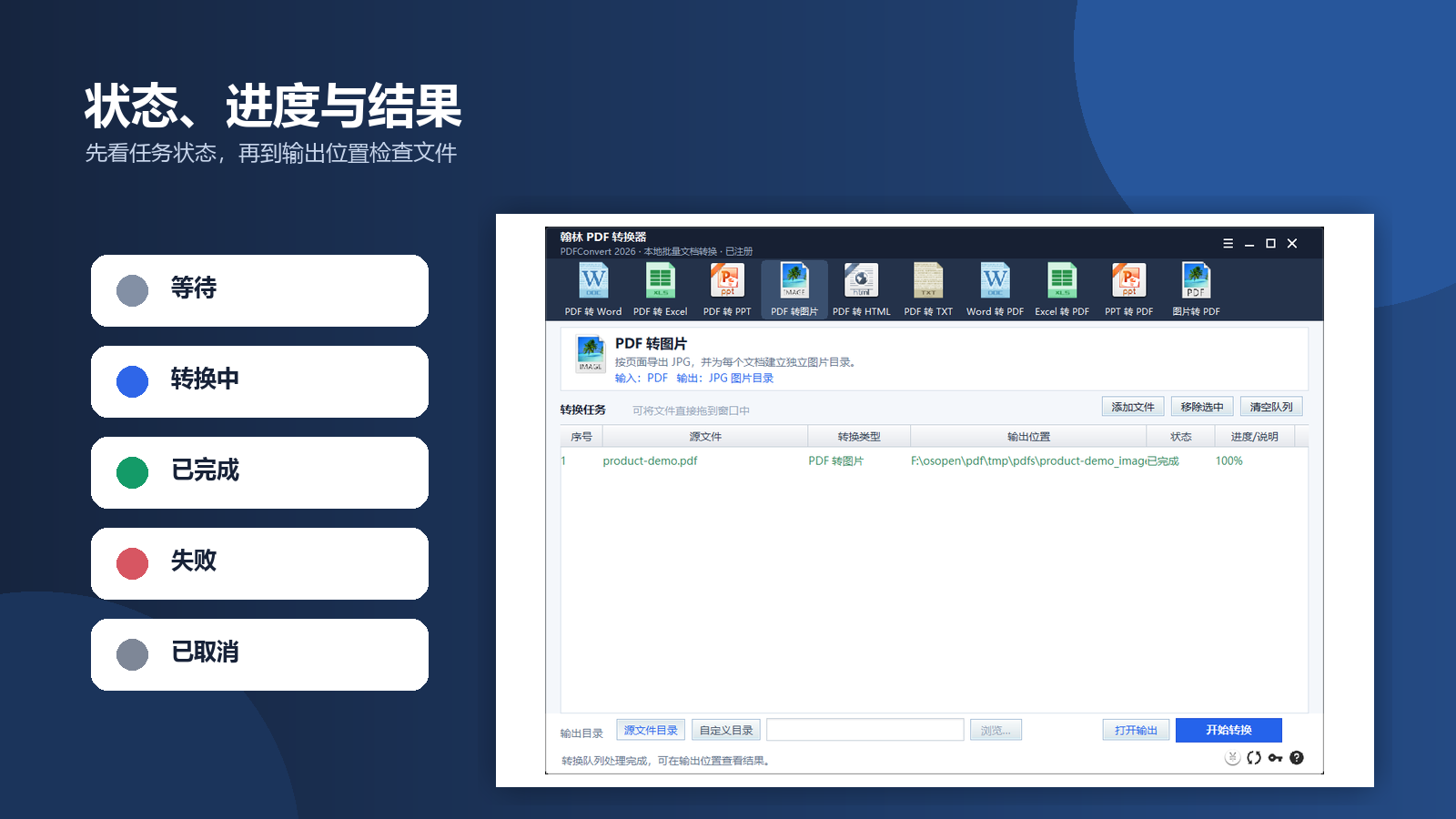1456x819 pixels.
Task: Open the PDF 转 TXT converter
Action: pos(928,289)
